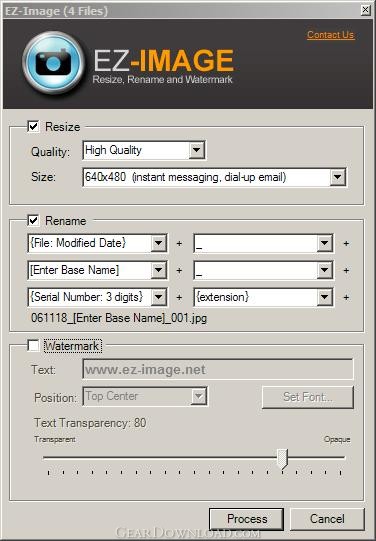The image size is (376, 541).
Task: Click the EZ-Image camera logo icon
Action: coord(53,63)
